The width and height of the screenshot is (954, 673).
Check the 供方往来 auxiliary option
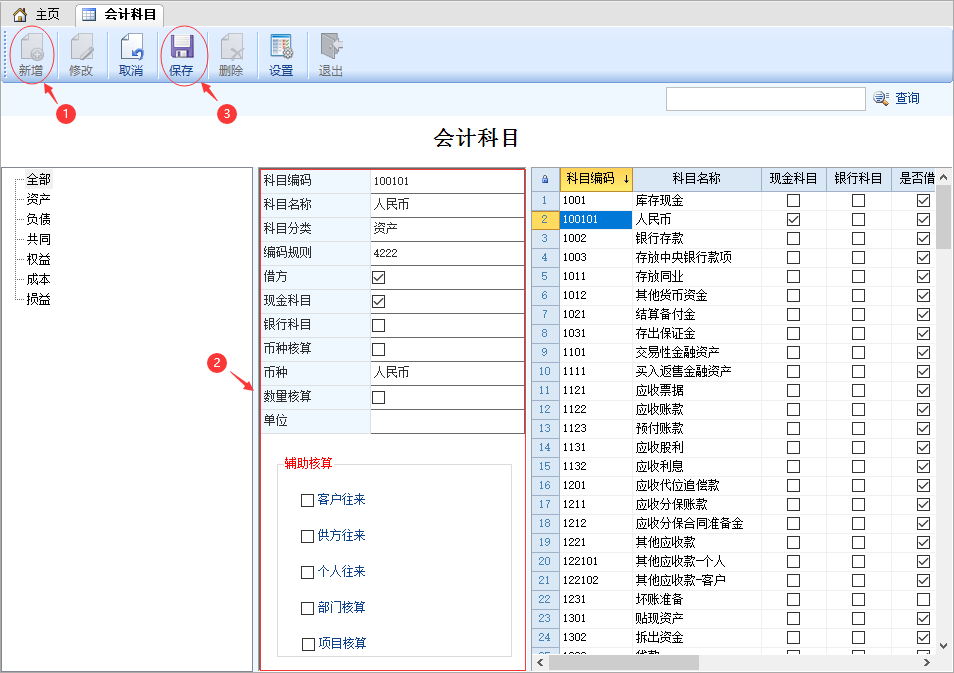tap(307, 536)
